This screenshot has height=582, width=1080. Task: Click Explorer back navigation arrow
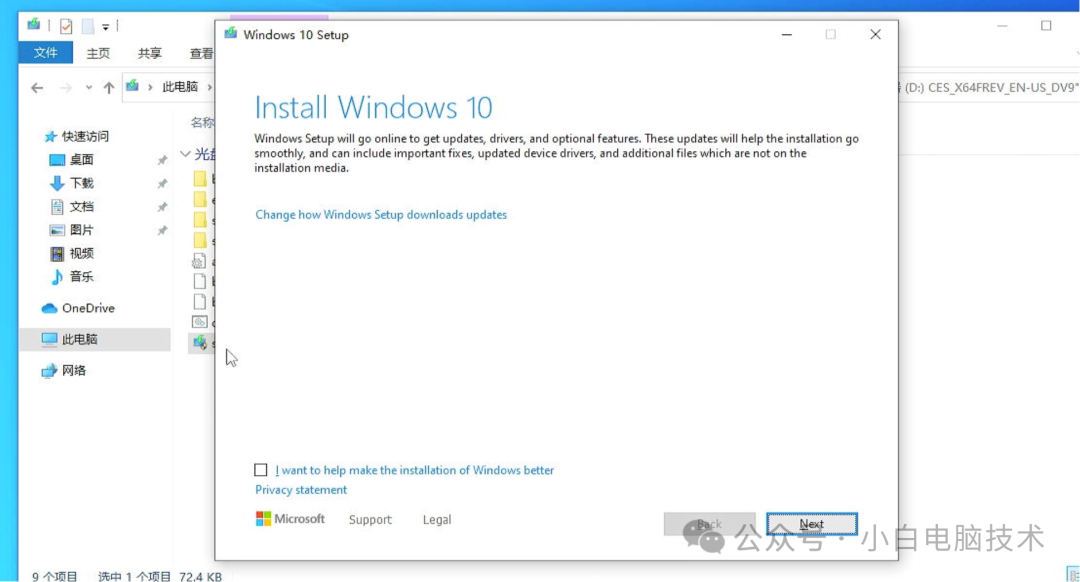37,87
